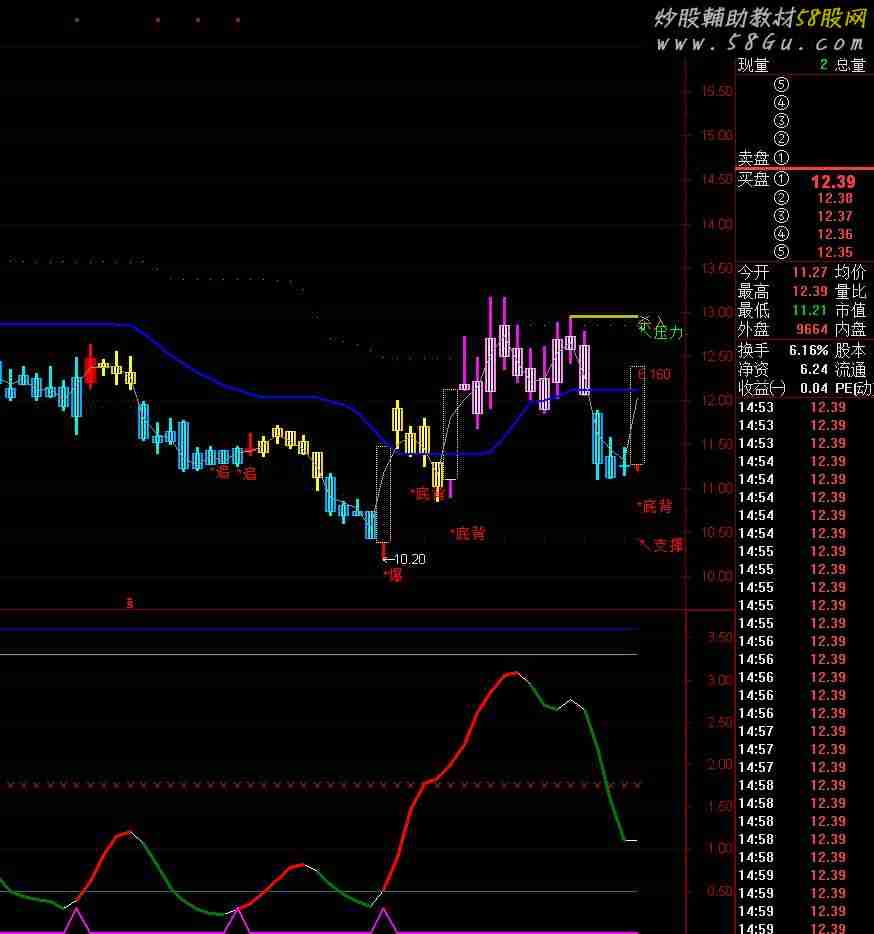Viewport: 874px width, 934px height.
Task: Click the indicator line peak near 3.00
Action: click(x=512, y=673)
